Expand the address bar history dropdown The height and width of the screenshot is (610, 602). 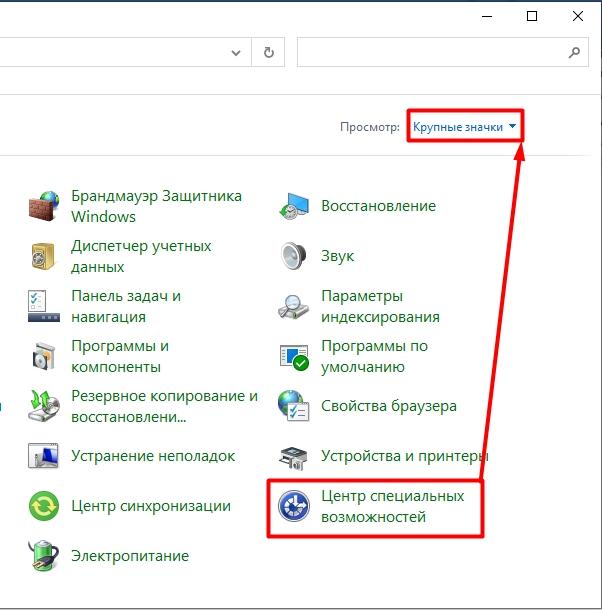pos(236,53)
